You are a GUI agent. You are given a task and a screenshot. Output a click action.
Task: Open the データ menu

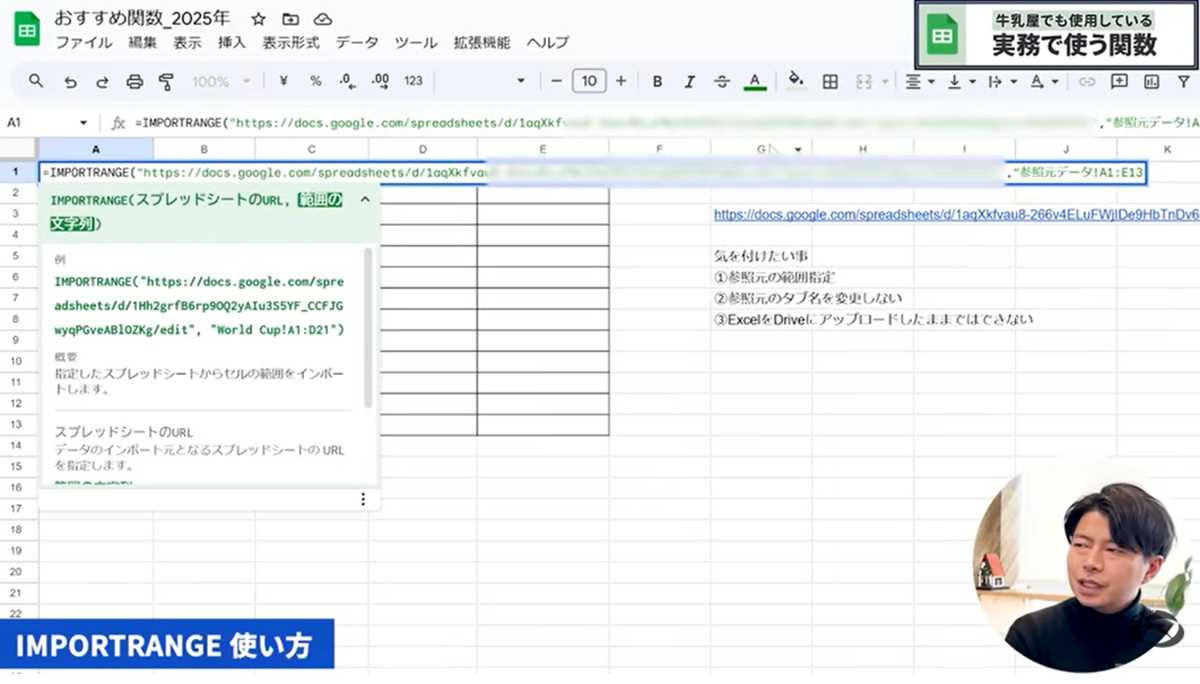coord(357,42)
